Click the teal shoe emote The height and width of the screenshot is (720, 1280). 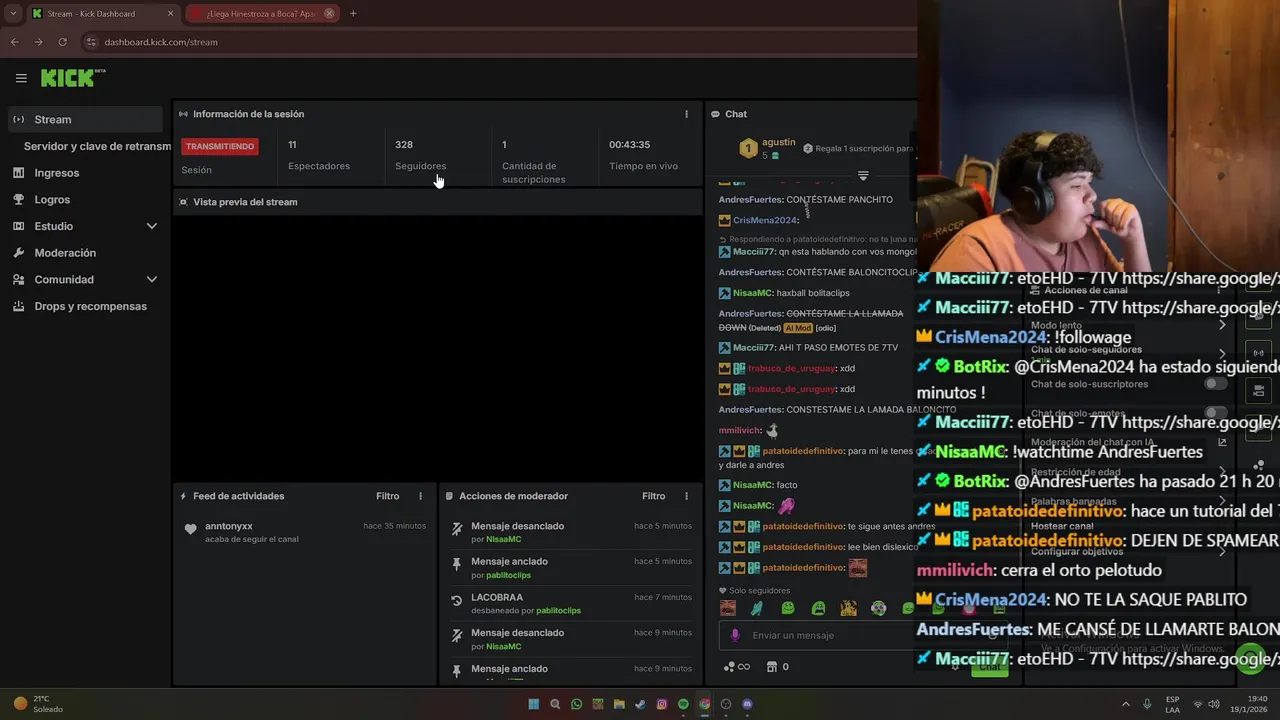[758, 608]
